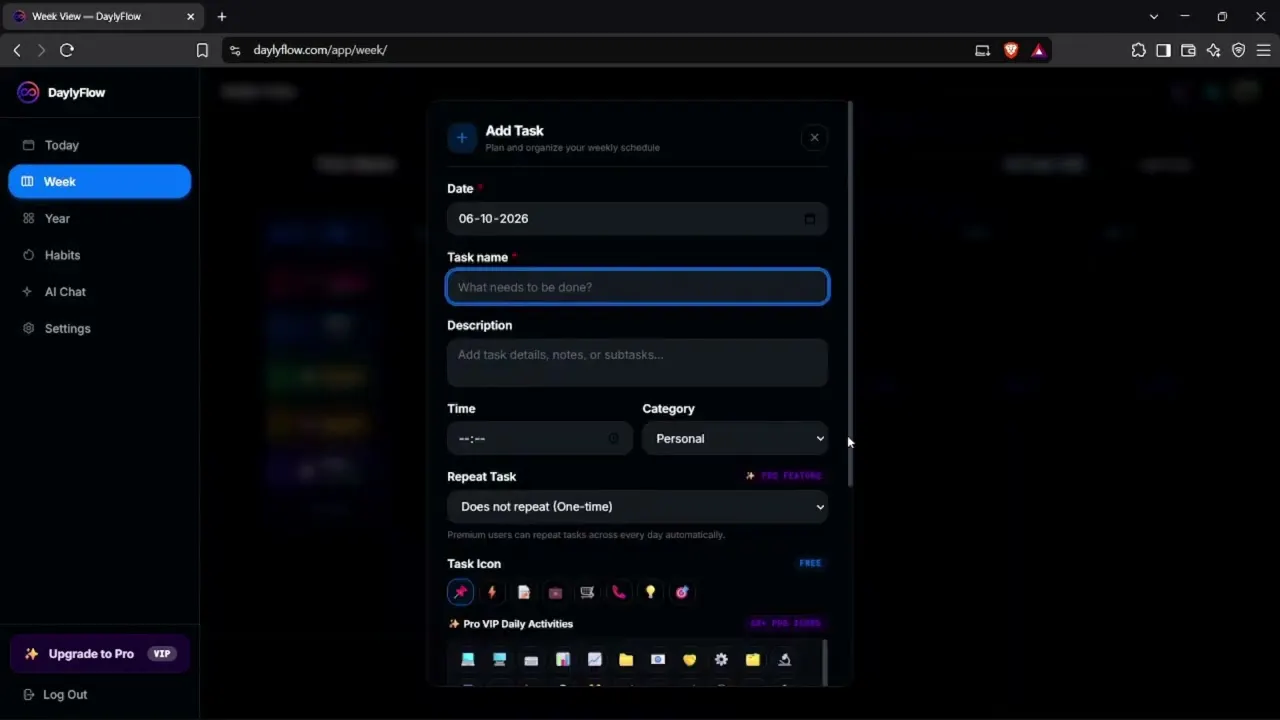
Task: Switch to the Week view
Action: pos(99,181)
